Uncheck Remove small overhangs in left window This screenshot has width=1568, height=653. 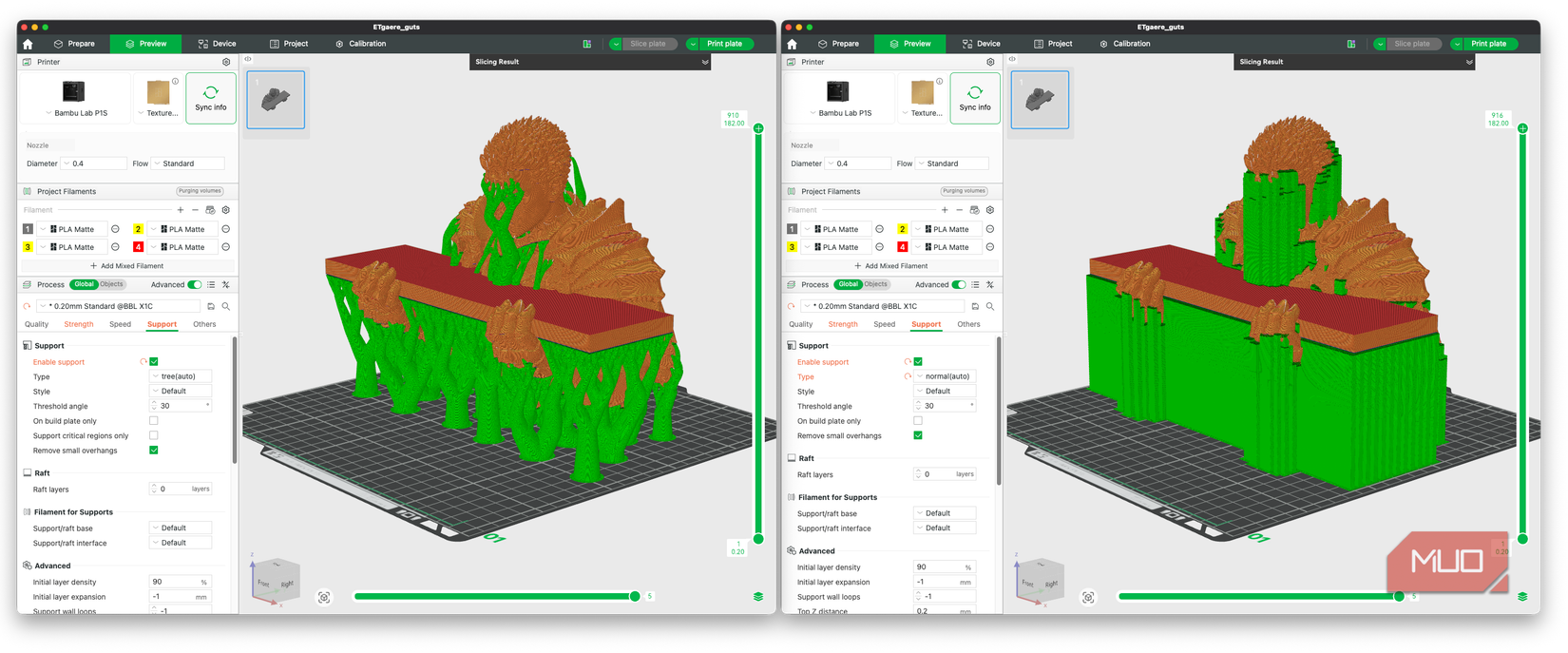tap(154, 451)
